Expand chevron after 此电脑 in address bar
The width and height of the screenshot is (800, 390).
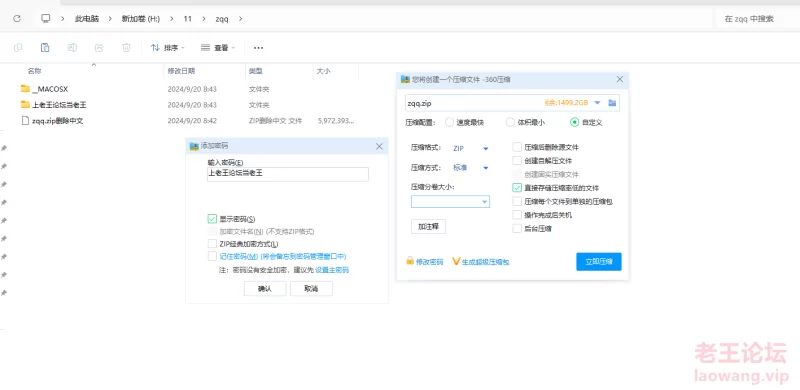(110, 19)
